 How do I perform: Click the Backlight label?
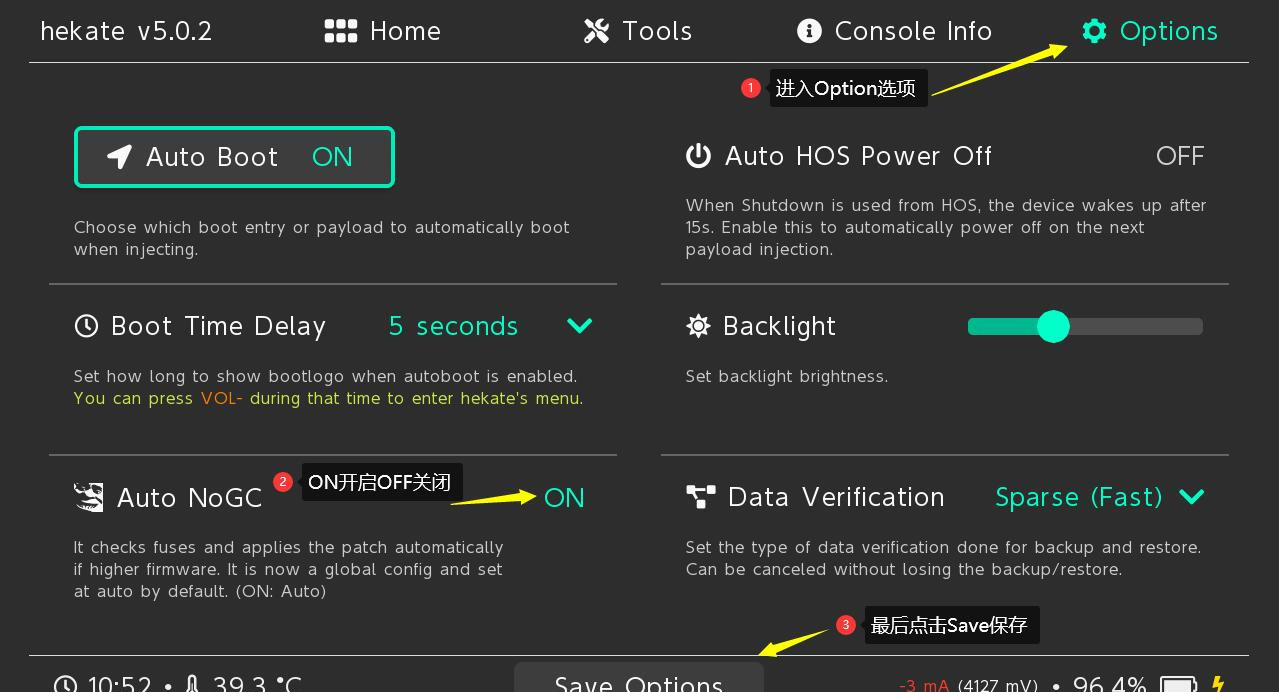coord(779,326)
